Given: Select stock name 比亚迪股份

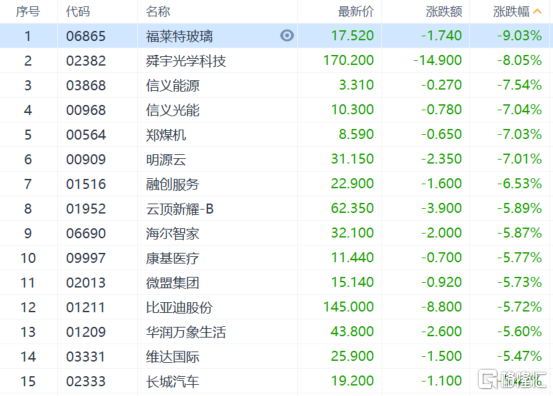Looking at the screenshot, I should click(x=180, y=307).
